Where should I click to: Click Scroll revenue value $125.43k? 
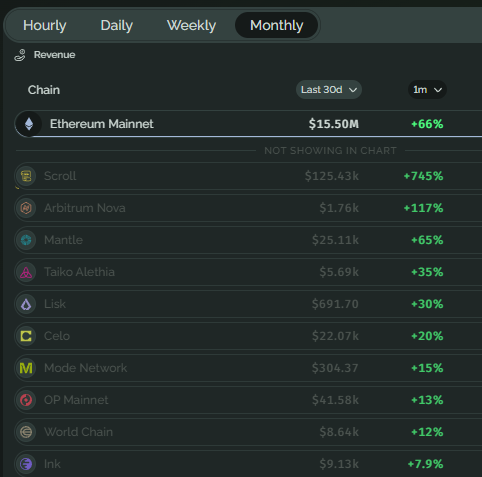(x=332, y=176)
